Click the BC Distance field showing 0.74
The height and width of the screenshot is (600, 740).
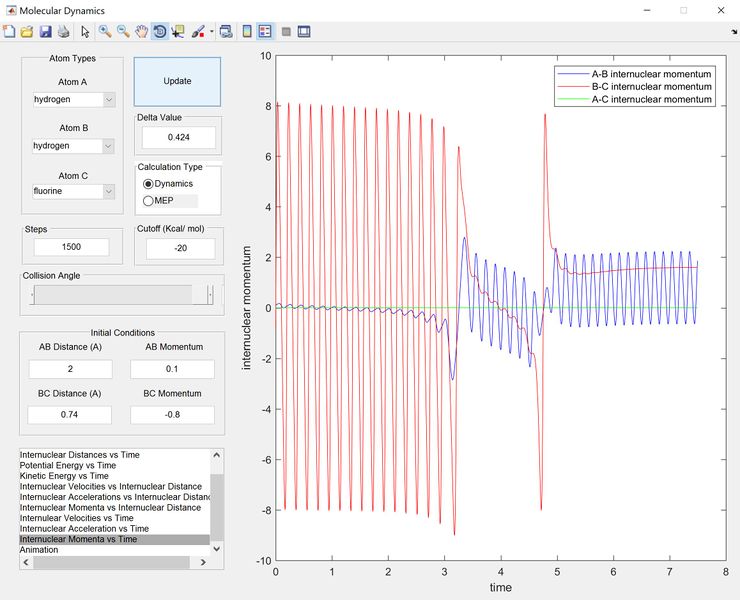pos(69,415)
